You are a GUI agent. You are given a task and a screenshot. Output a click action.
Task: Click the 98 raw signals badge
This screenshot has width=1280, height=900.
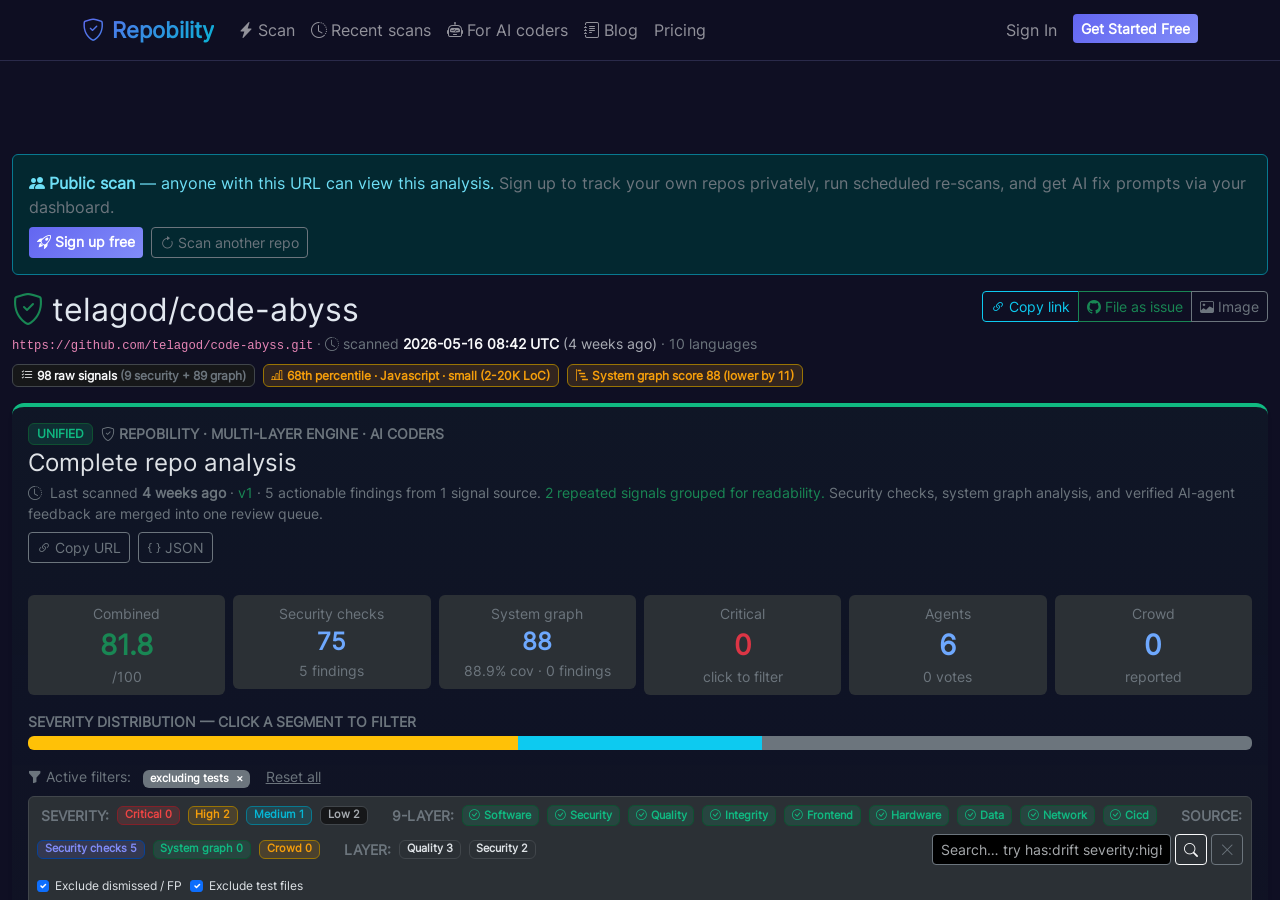tap(133, 376)
